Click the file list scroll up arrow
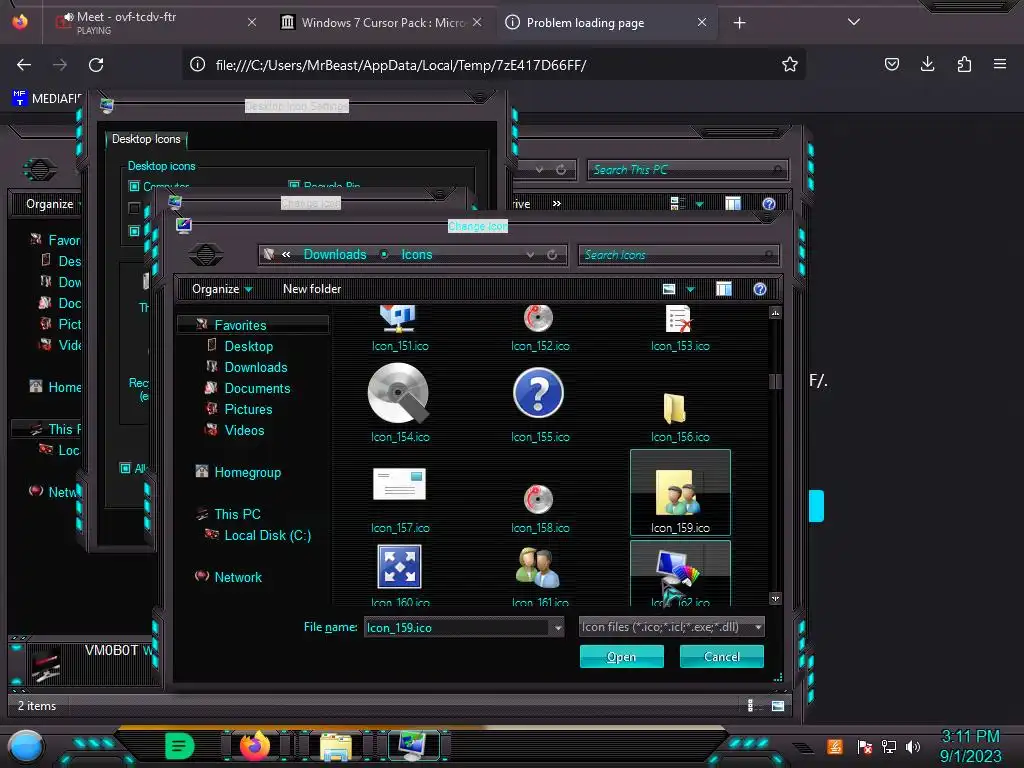This screenshot has height=768, width=1024. tap(775, 313)
